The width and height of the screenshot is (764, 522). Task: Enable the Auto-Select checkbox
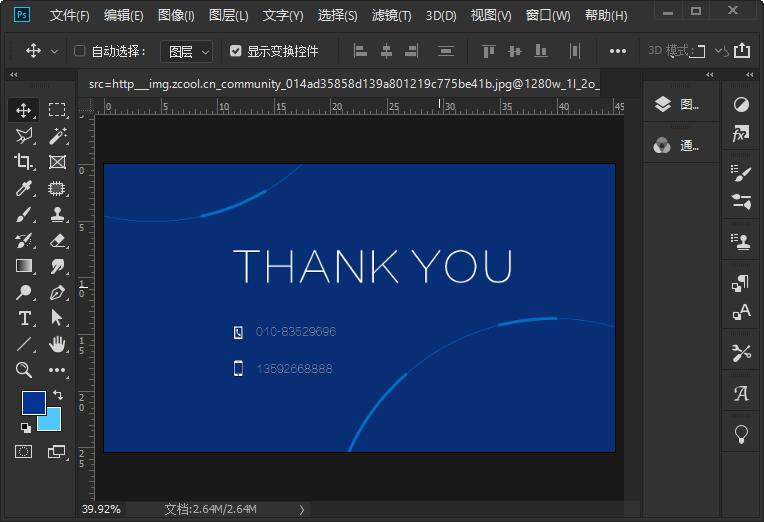[x=79, y=51]
